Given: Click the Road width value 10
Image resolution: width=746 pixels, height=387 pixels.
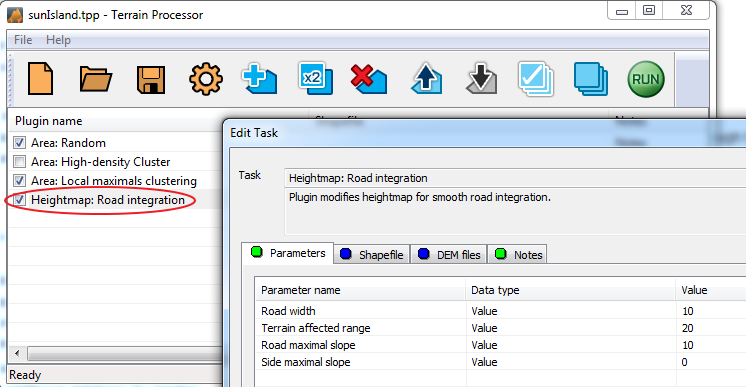Looking at the screenshot, I should click(x=687, y=311).
